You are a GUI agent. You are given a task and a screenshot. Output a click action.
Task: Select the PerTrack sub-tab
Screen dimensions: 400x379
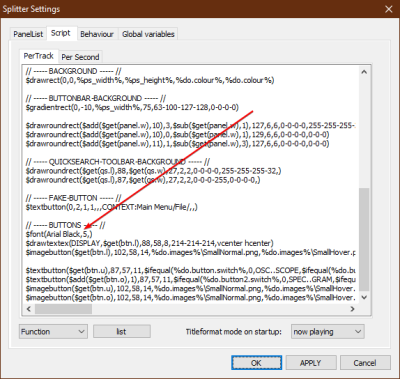coord(39,56)
